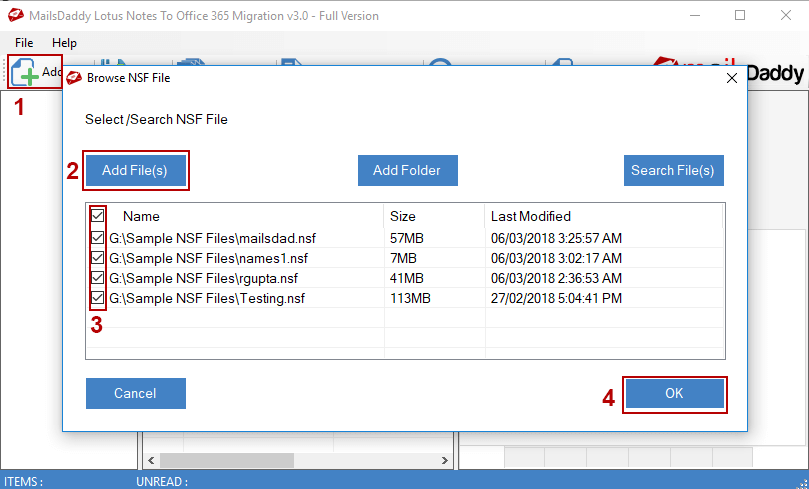The image size is (809, 489).
Task: Click Cancel in Browse NSF File dialog
Action: coord(136,394)
